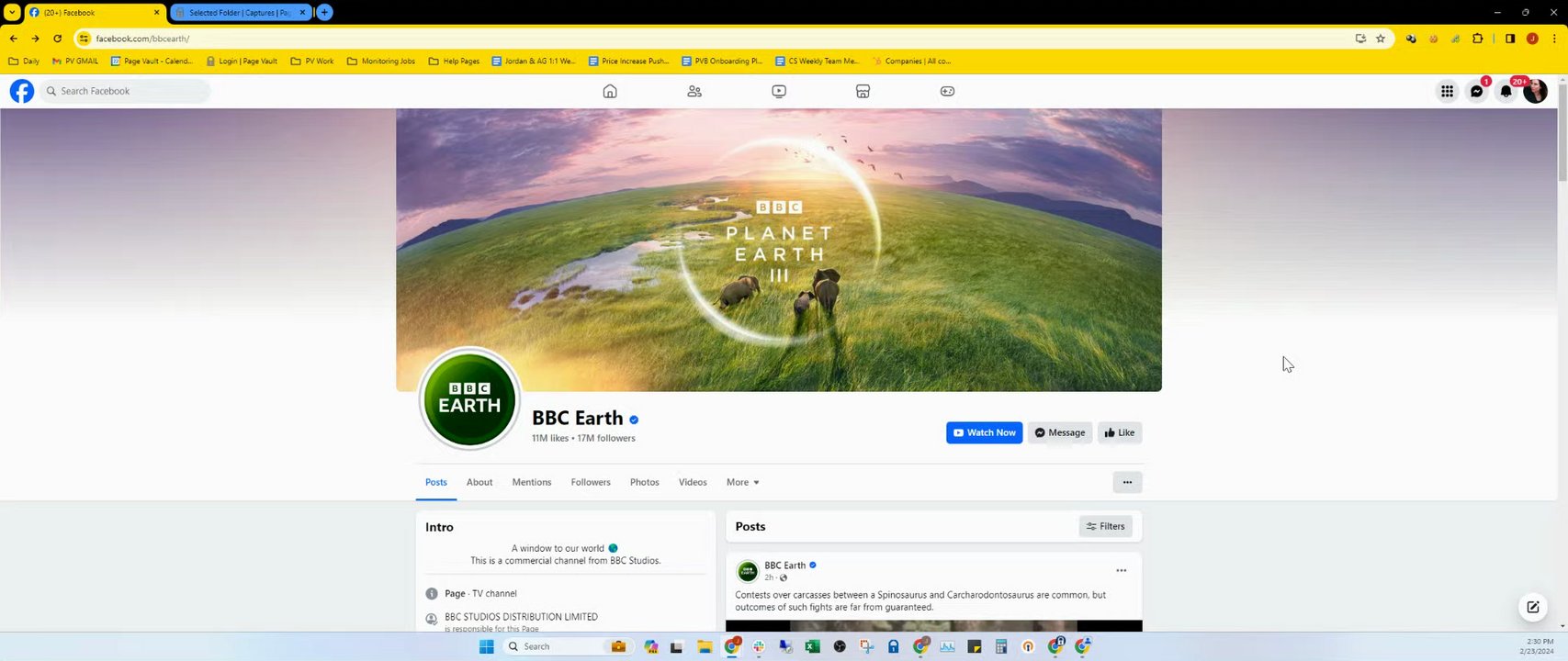Switch to the Photos tab
The image size is (1568, 661).
[645, 482]
